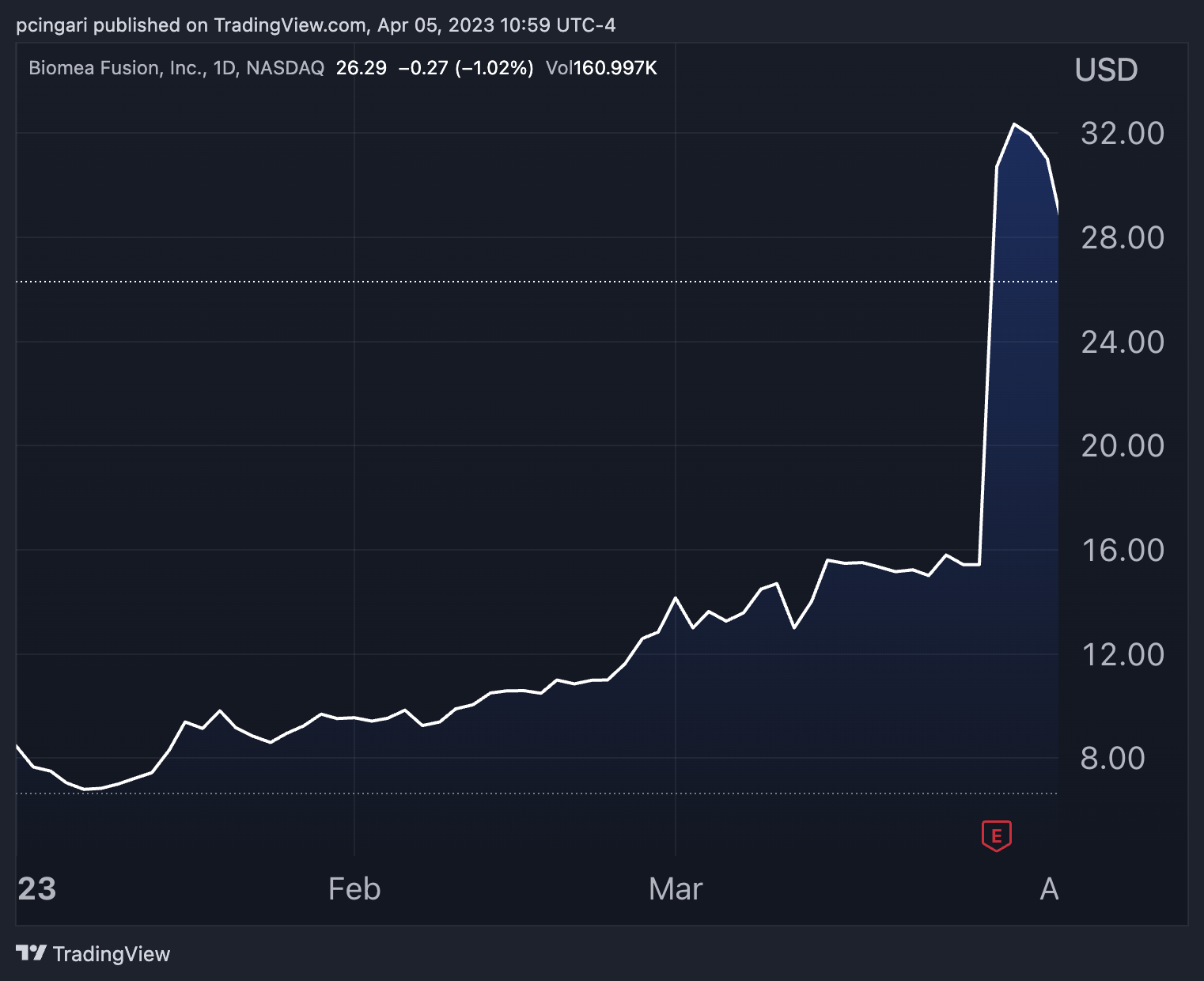Click the chart line's peak near 32.00
This screenshot has height=981, width=1204.
click(x=1014, y=124)
